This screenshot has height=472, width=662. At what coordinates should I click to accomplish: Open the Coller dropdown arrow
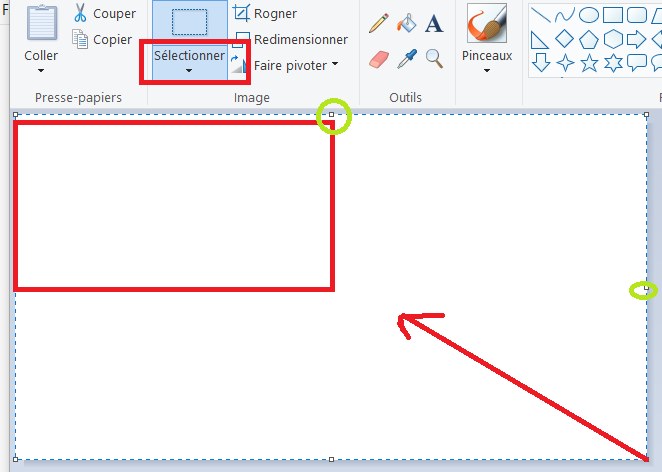(41, 71)
